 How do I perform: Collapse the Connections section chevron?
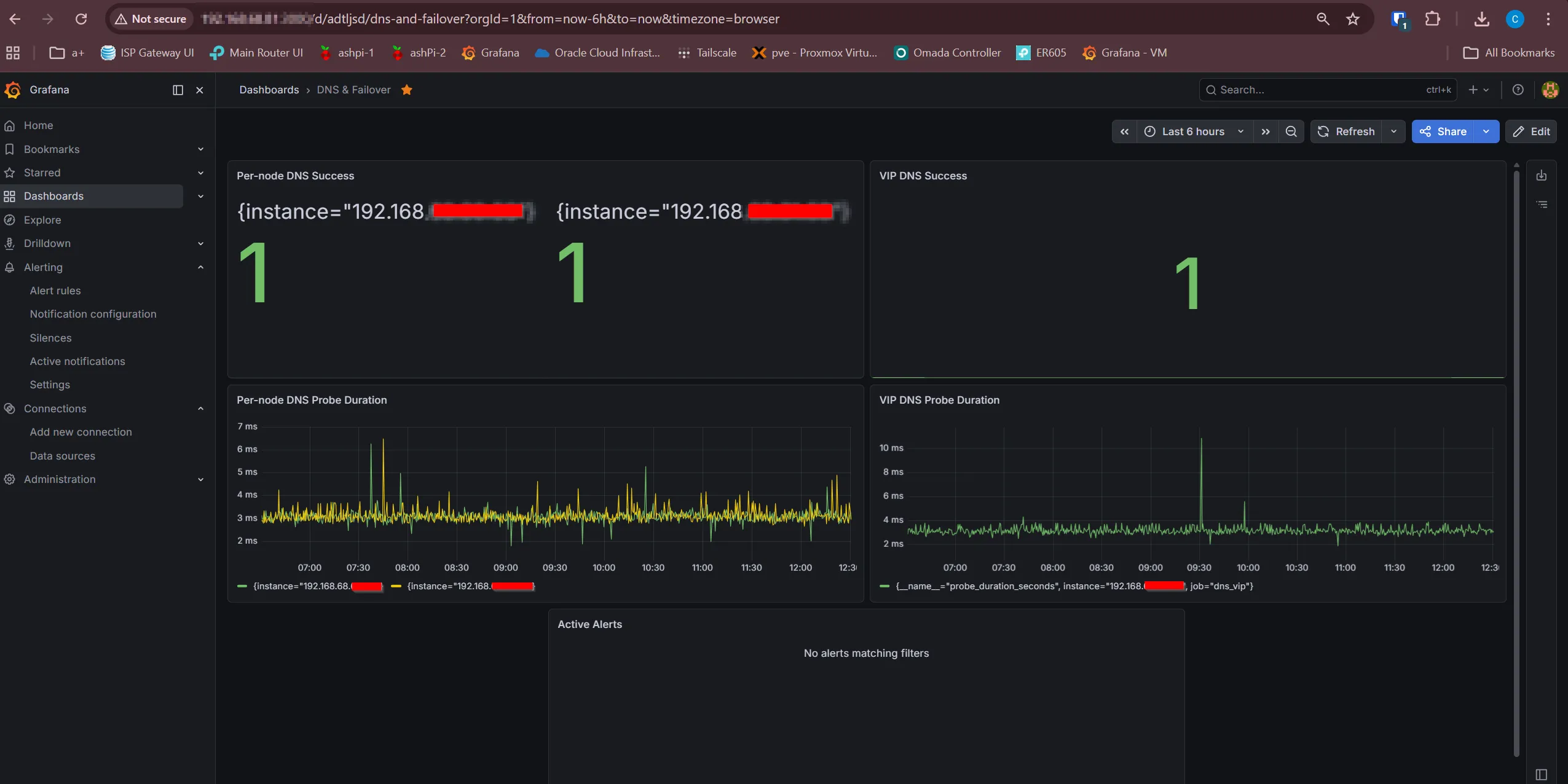[x=200, y=409]
